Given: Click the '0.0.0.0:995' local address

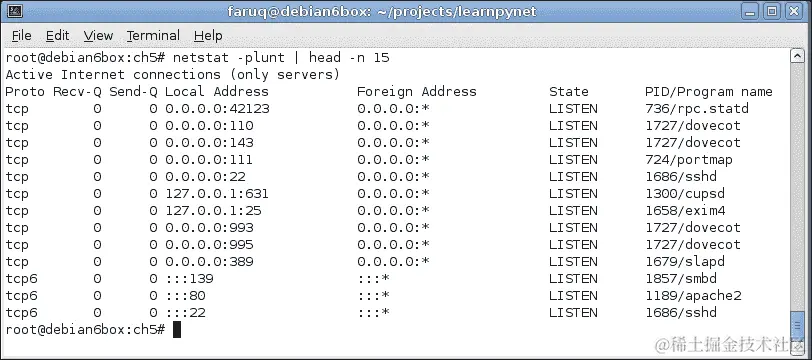Looking at the screenshot, I should [209, 246].
